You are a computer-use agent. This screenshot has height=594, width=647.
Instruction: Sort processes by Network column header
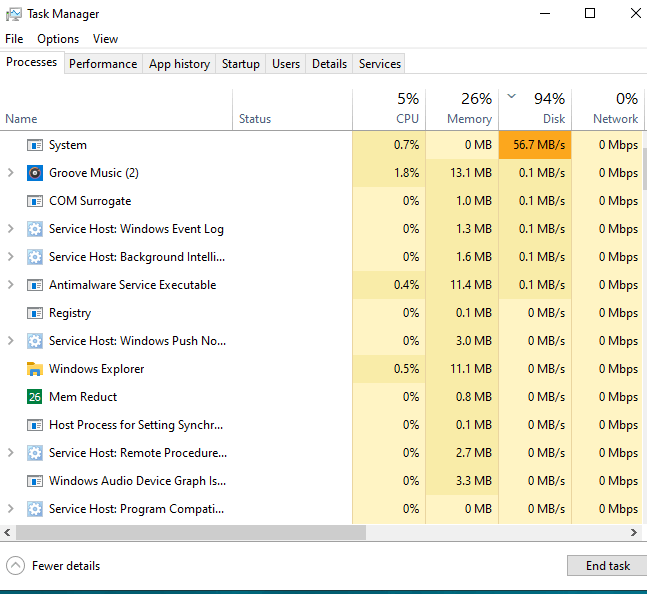(608, 110)
